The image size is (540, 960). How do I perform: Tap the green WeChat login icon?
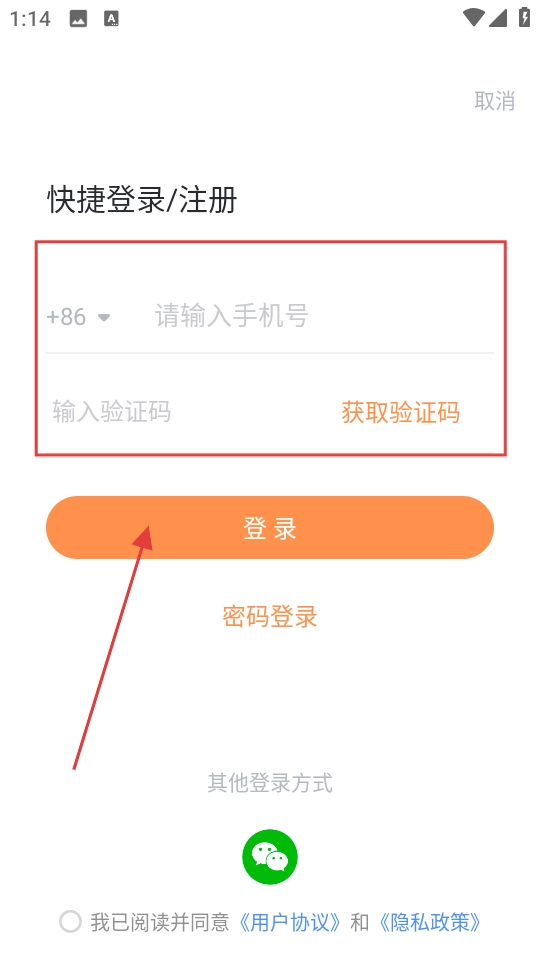point(270,857)
